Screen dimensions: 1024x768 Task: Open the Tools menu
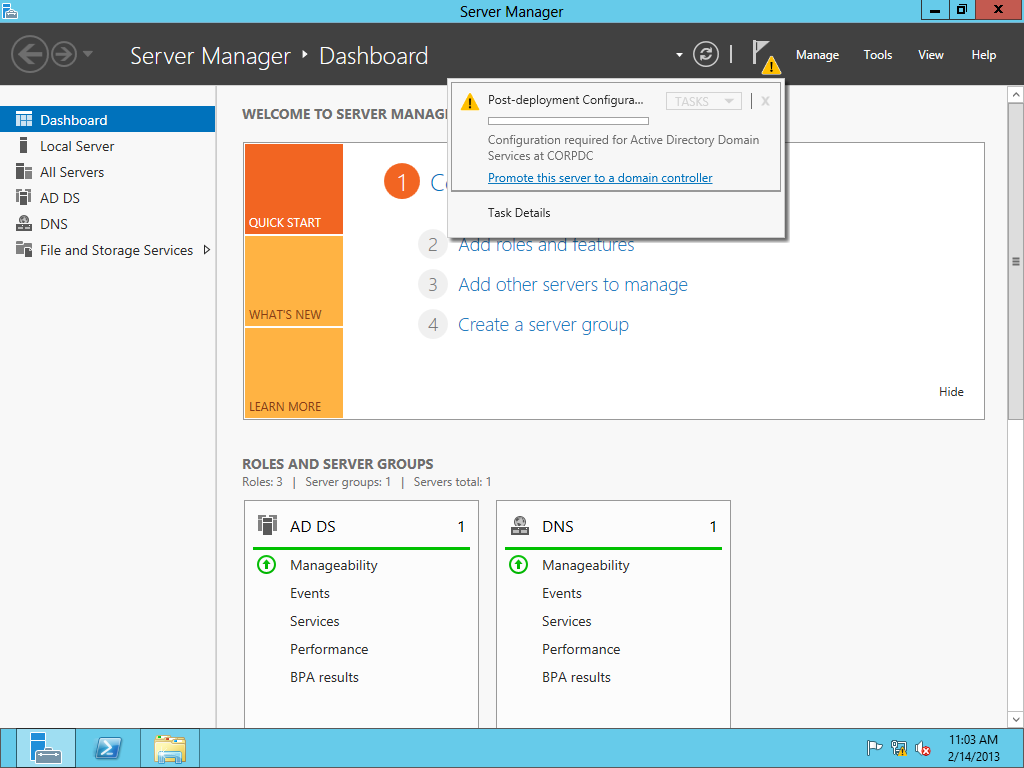[x=877, y=55]
